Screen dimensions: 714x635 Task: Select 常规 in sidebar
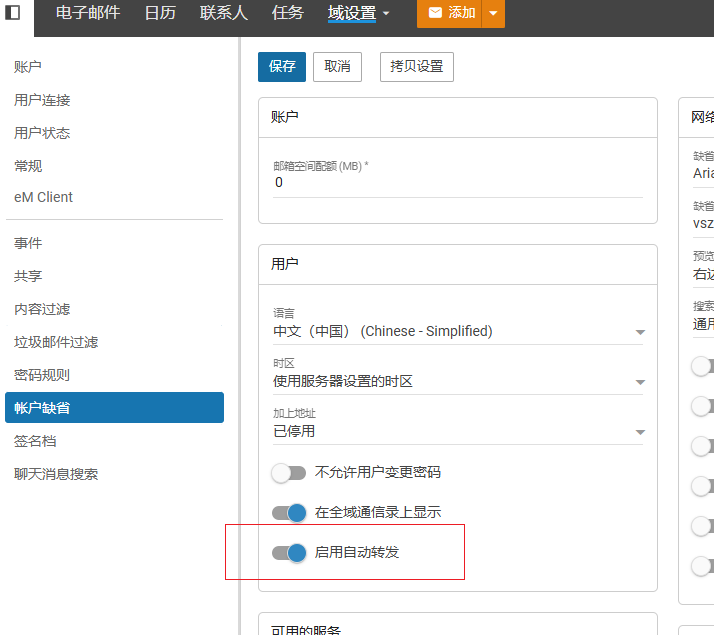coord(28,166)
